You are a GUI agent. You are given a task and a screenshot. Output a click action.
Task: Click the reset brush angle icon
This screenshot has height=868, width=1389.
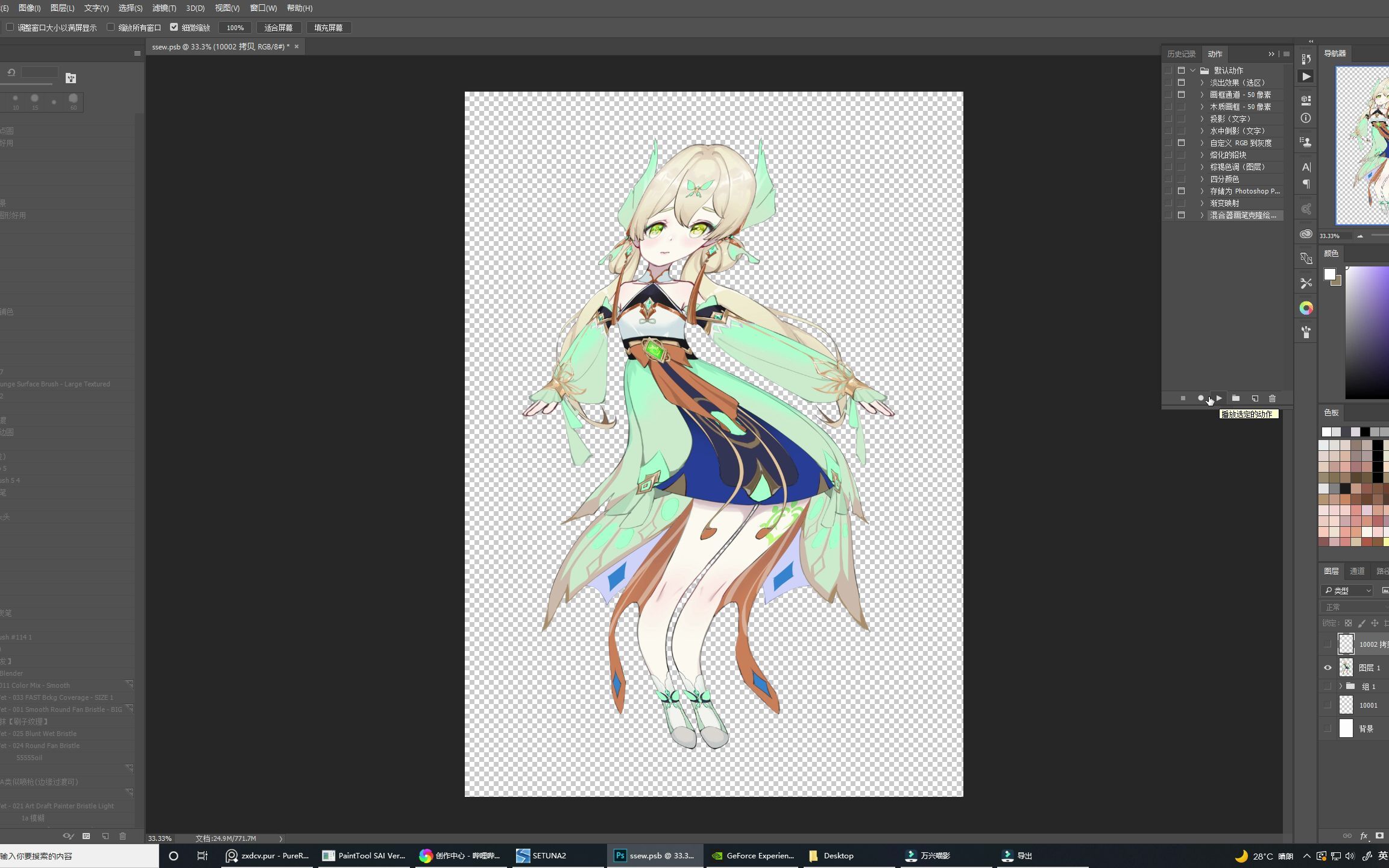(x=11, y=72)
